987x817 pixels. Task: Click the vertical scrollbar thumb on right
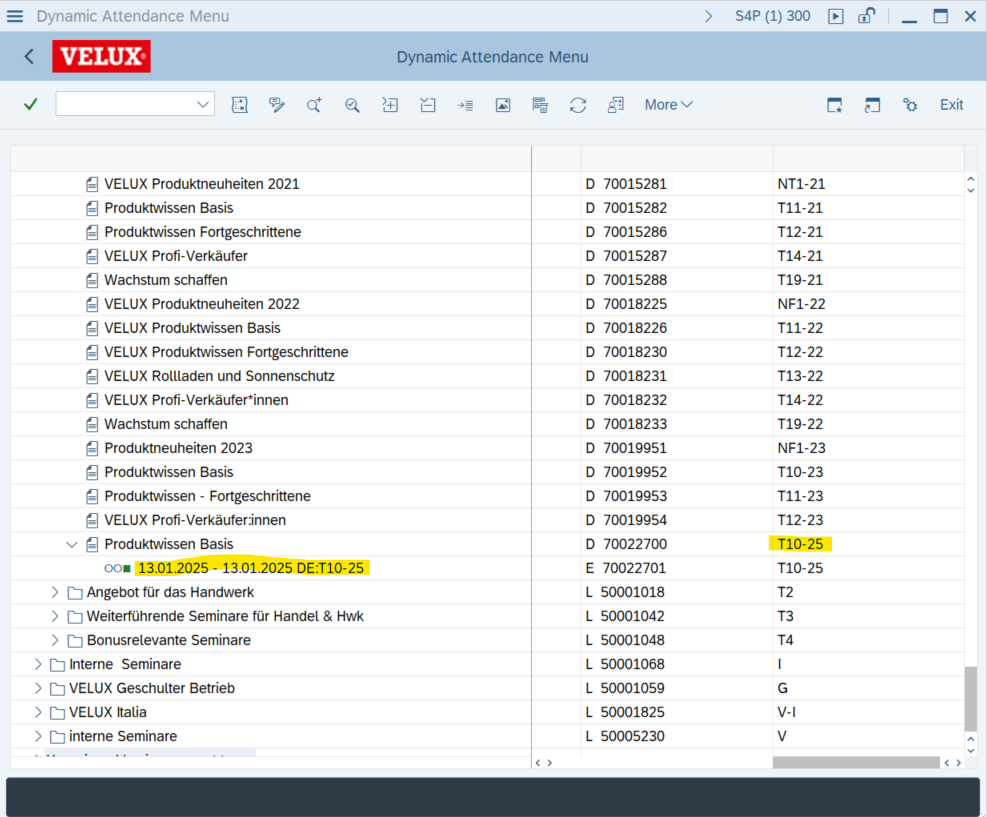pos(970,698)
